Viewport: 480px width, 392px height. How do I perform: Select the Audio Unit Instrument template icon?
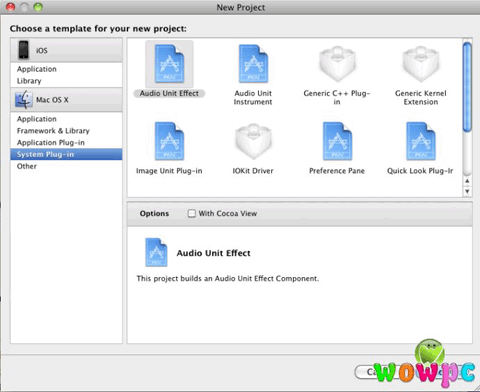253,64
